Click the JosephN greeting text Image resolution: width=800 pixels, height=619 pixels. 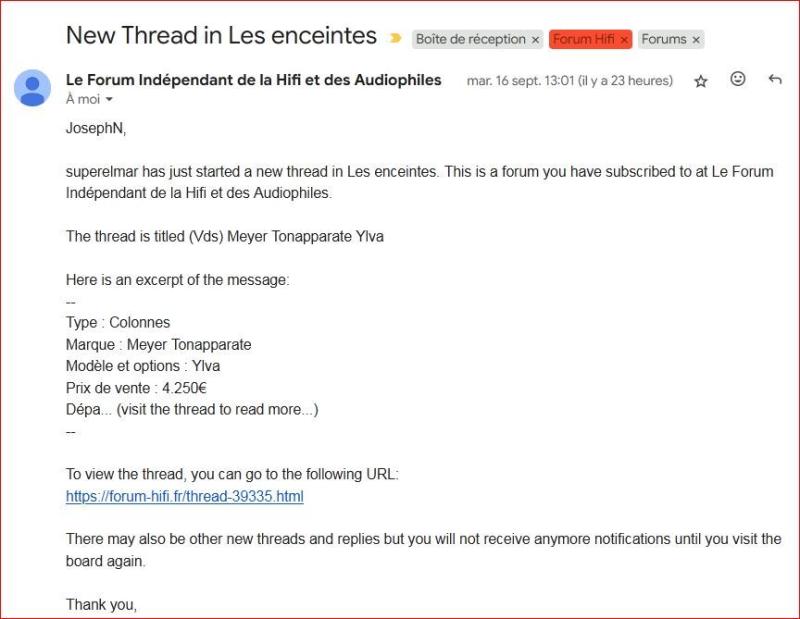[x=96, y=128]
